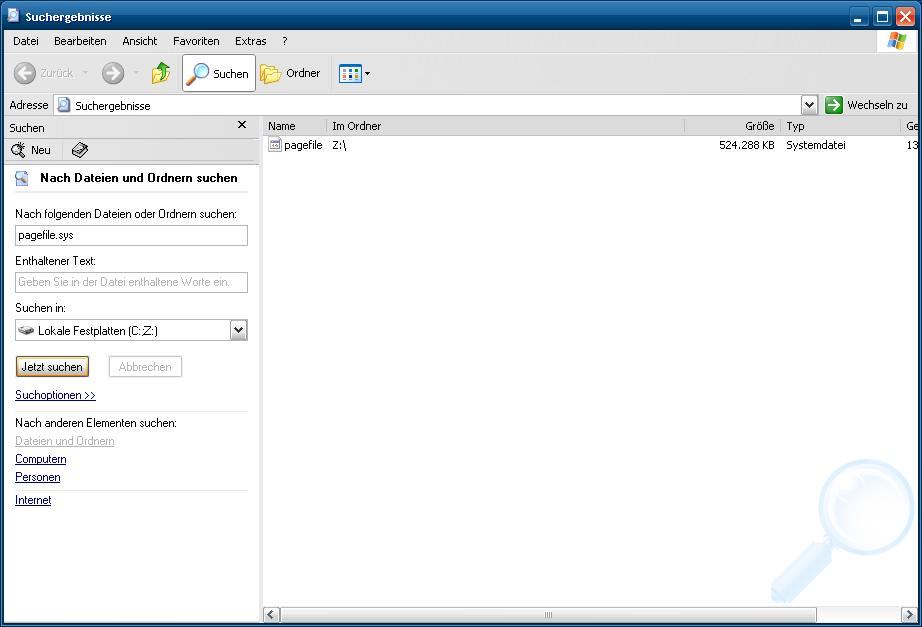The width and height of the screenshot is (922, 627).
Task: Open the views (Ansichten) icon menu
Action: (355, 74)
